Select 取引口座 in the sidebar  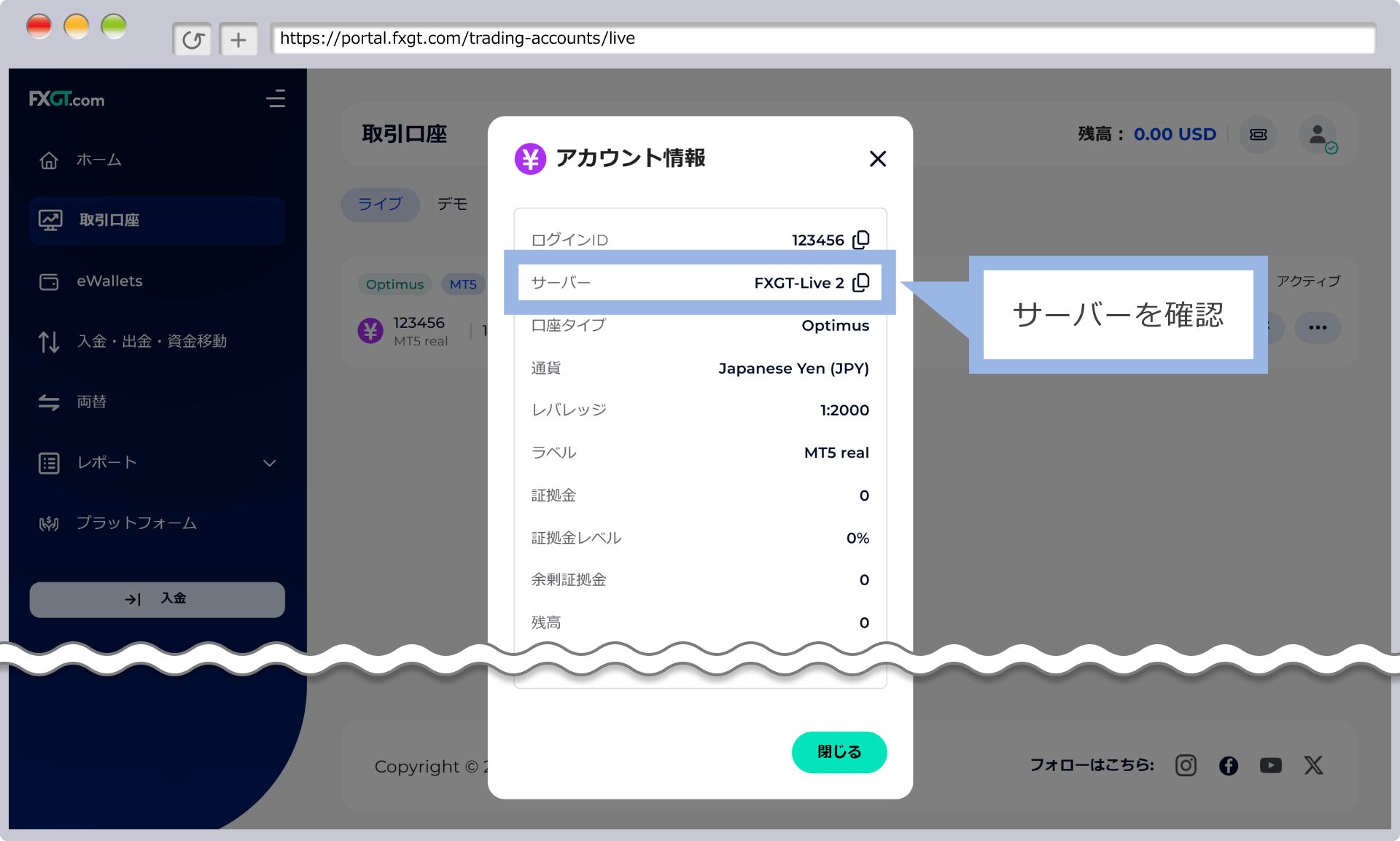157,220
